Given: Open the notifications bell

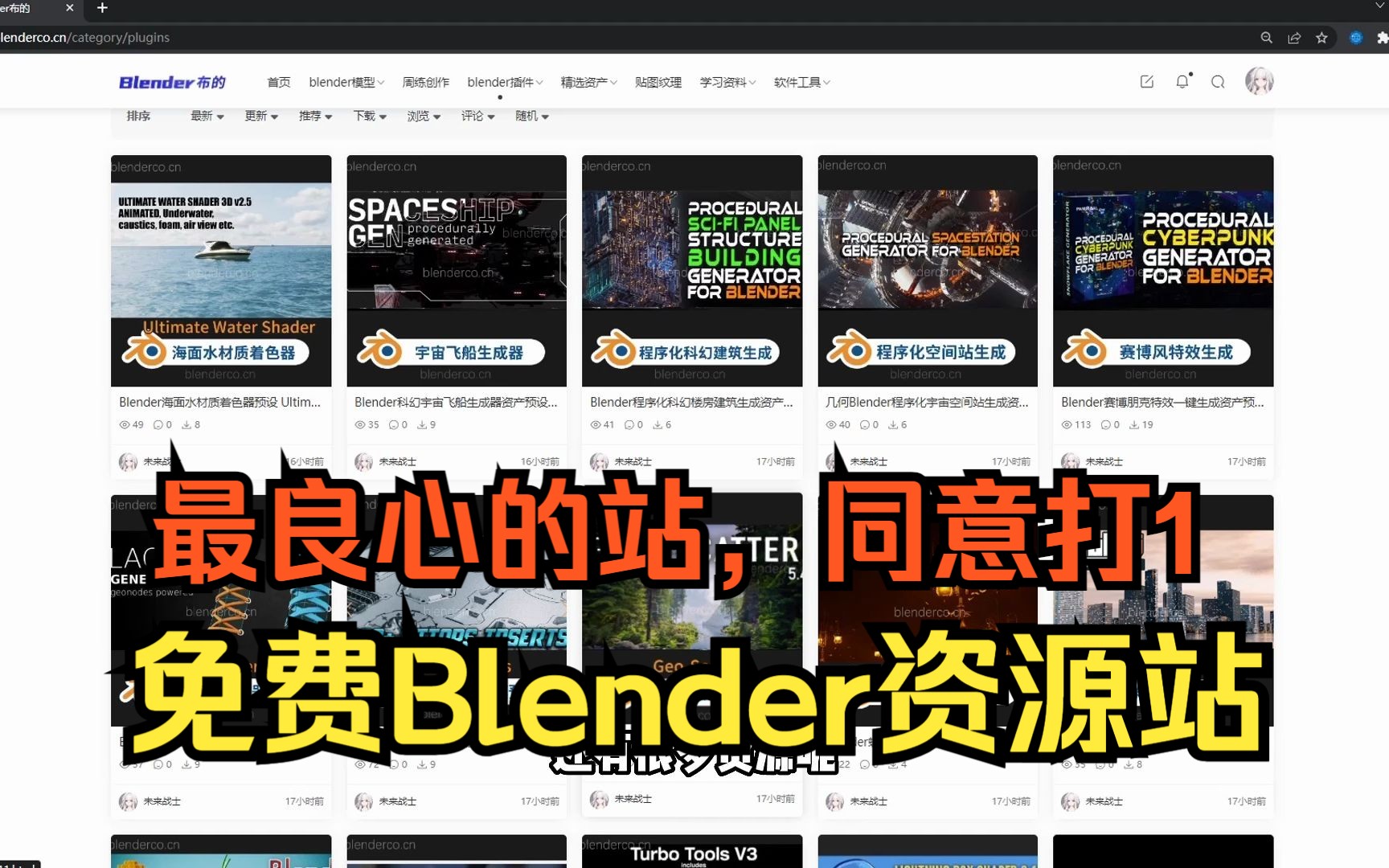Looking at the screenshot, I should (1182, 81).
